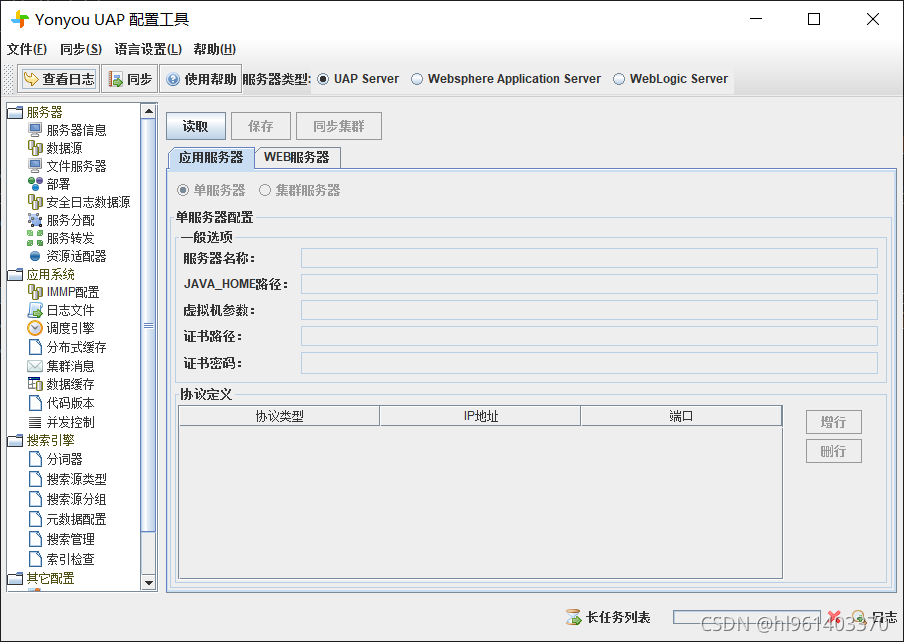Click the 证书密码 input field

pos(589,363)
